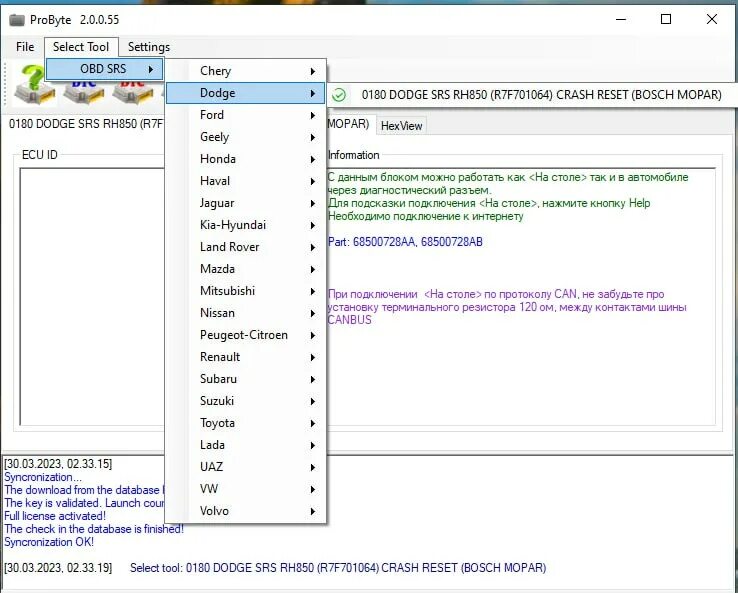Maximize the ProByte window
Viewport: 738px width, 593px height.
tap(666, 19)
